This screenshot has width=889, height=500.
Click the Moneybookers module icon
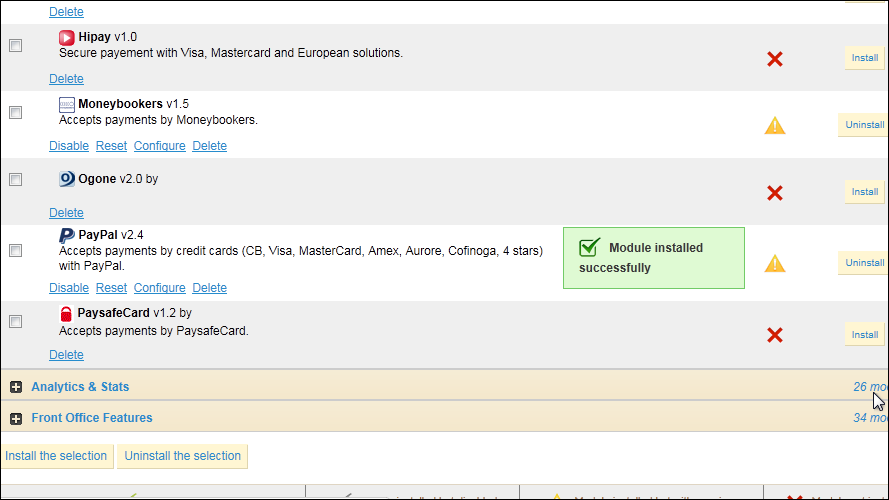click(x=67, y=104)
